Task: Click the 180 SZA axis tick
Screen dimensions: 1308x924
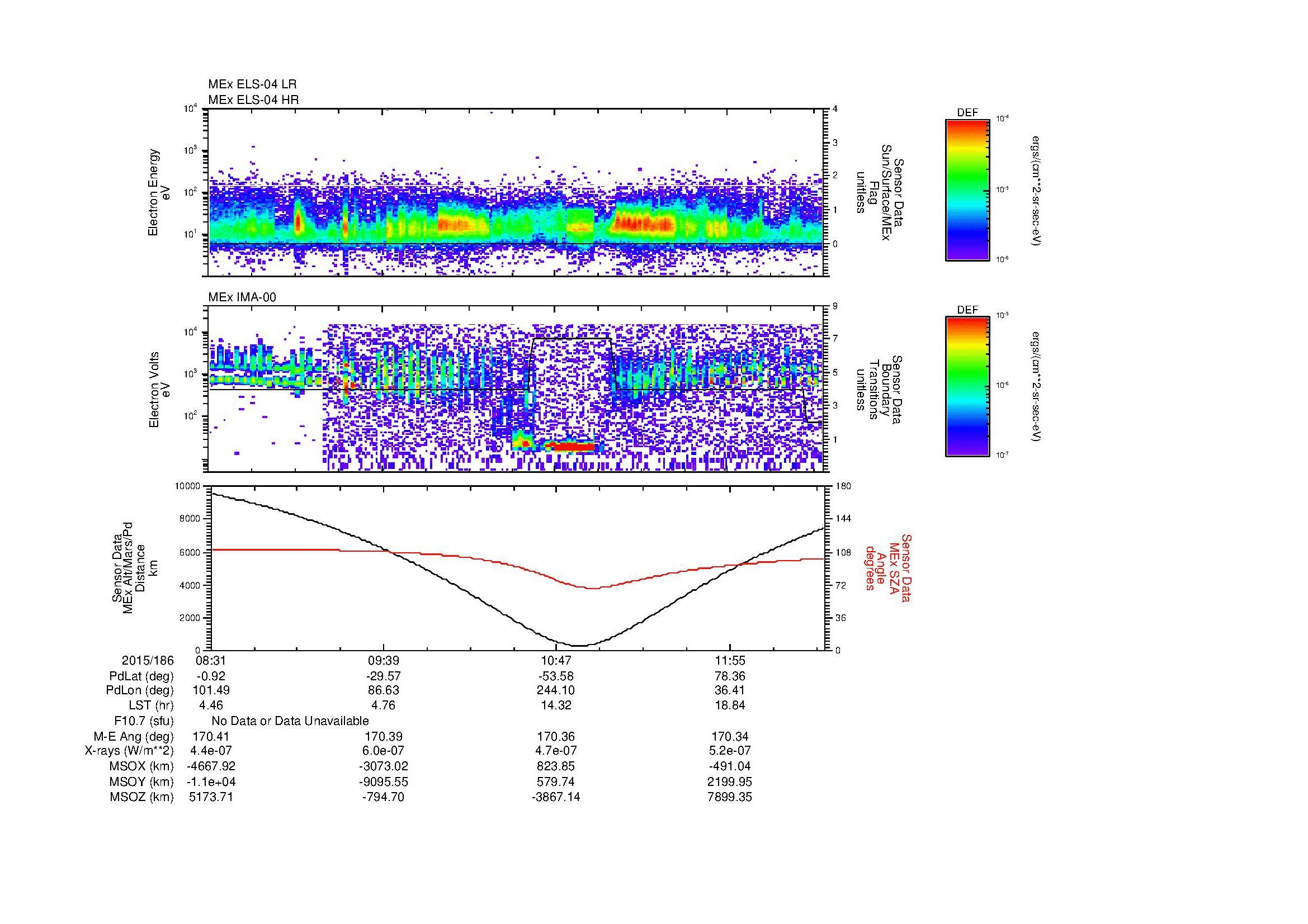Action: pyautogui.click(x=843, y=486)
